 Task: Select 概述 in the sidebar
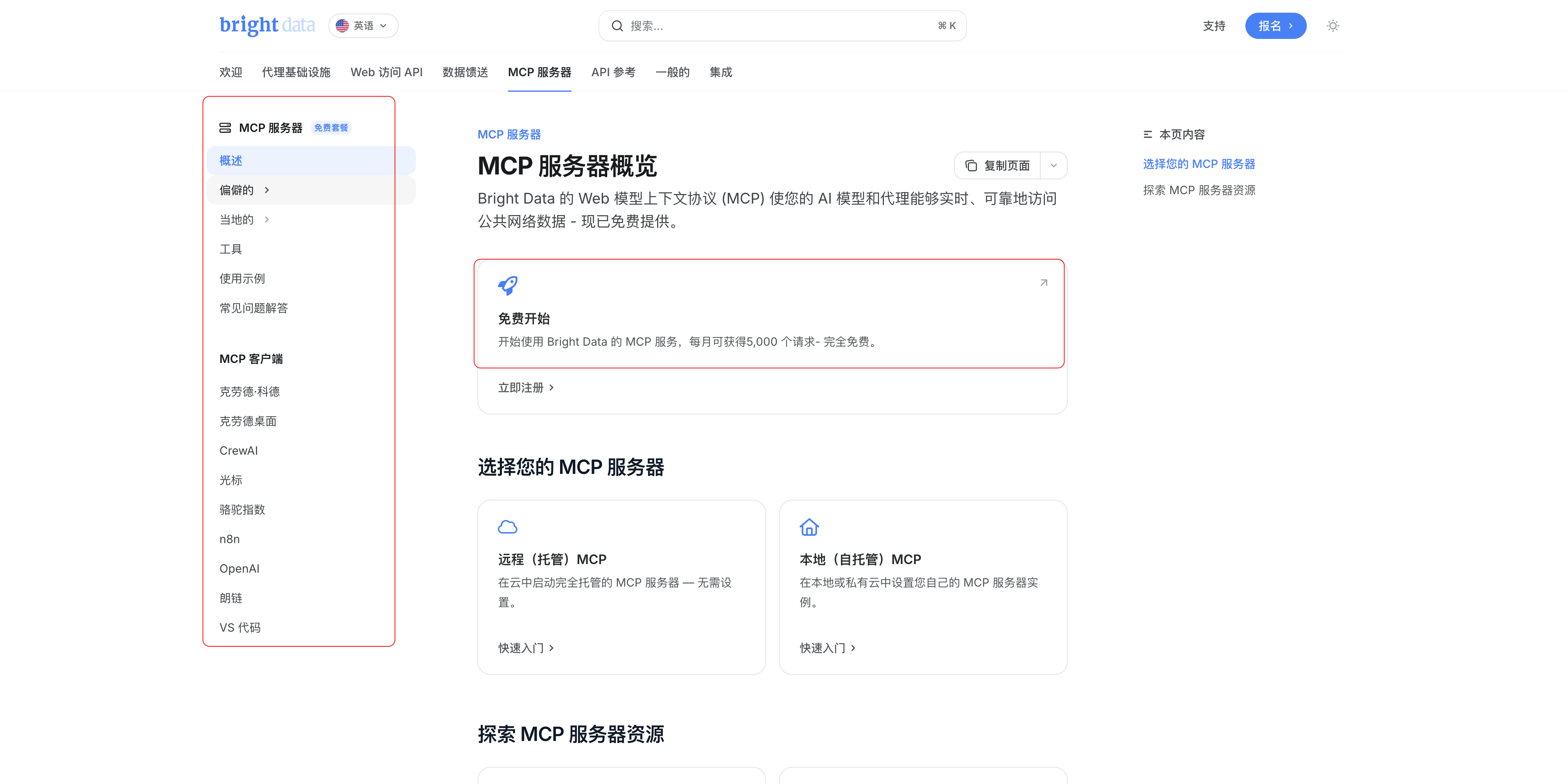tap(310, 160)
